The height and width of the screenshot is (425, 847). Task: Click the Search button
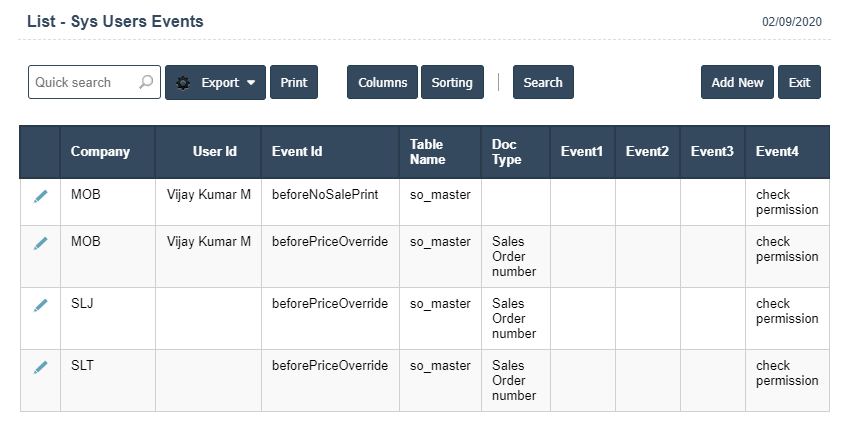coord(543,83)
